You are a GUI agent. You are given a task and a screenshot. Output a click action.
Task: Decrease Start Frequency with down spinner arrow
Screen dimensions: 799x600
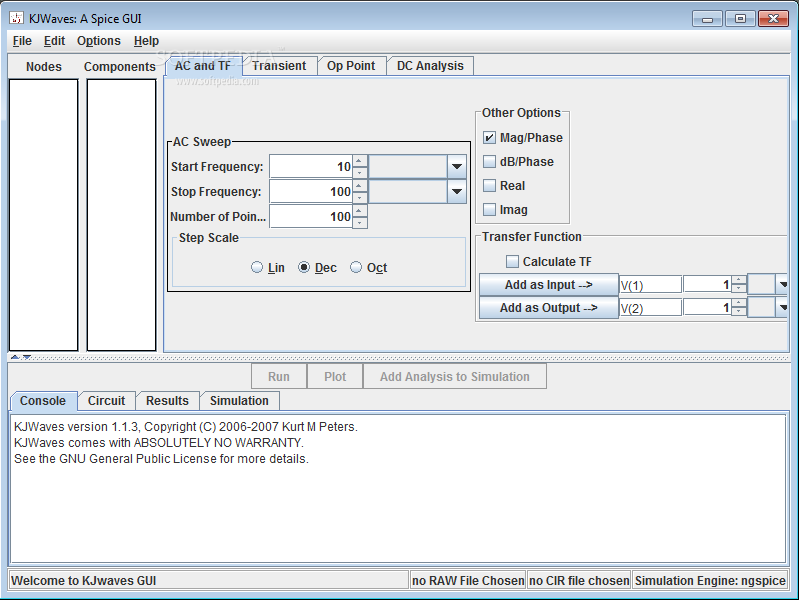[x=360, y=172]
